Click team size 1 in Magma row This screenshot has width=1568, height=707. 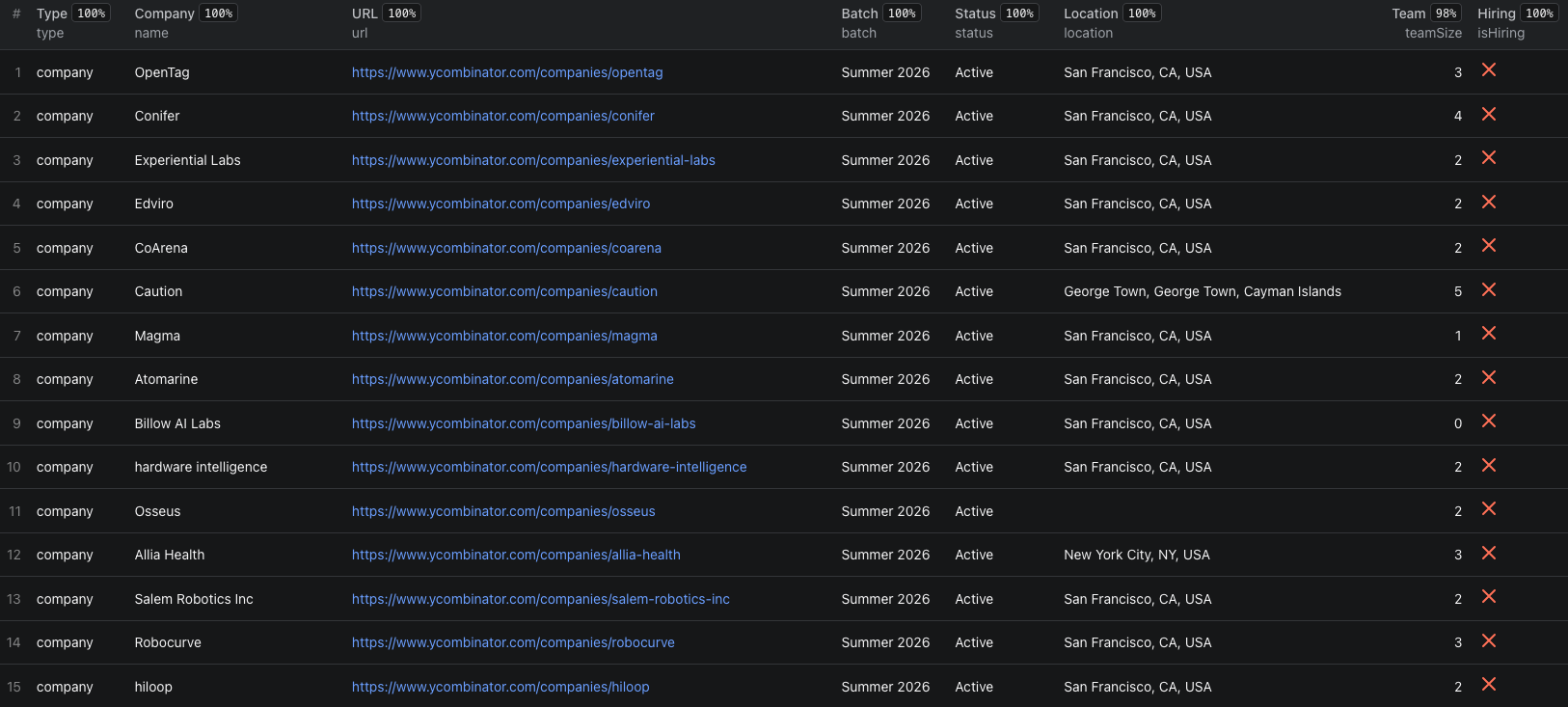pyautogui.click(x=1458, y=336)
